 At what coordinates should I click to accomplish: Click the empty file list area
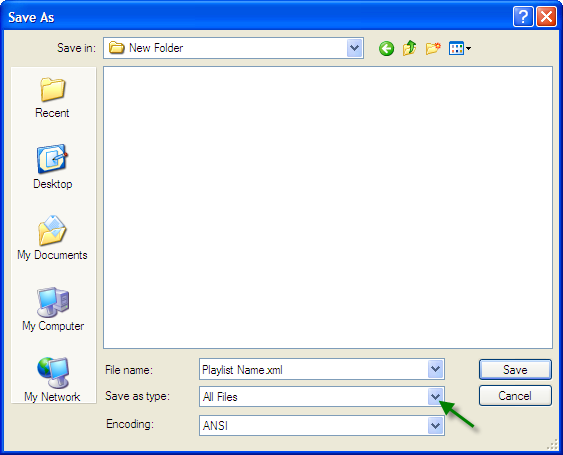click(328, 207)
